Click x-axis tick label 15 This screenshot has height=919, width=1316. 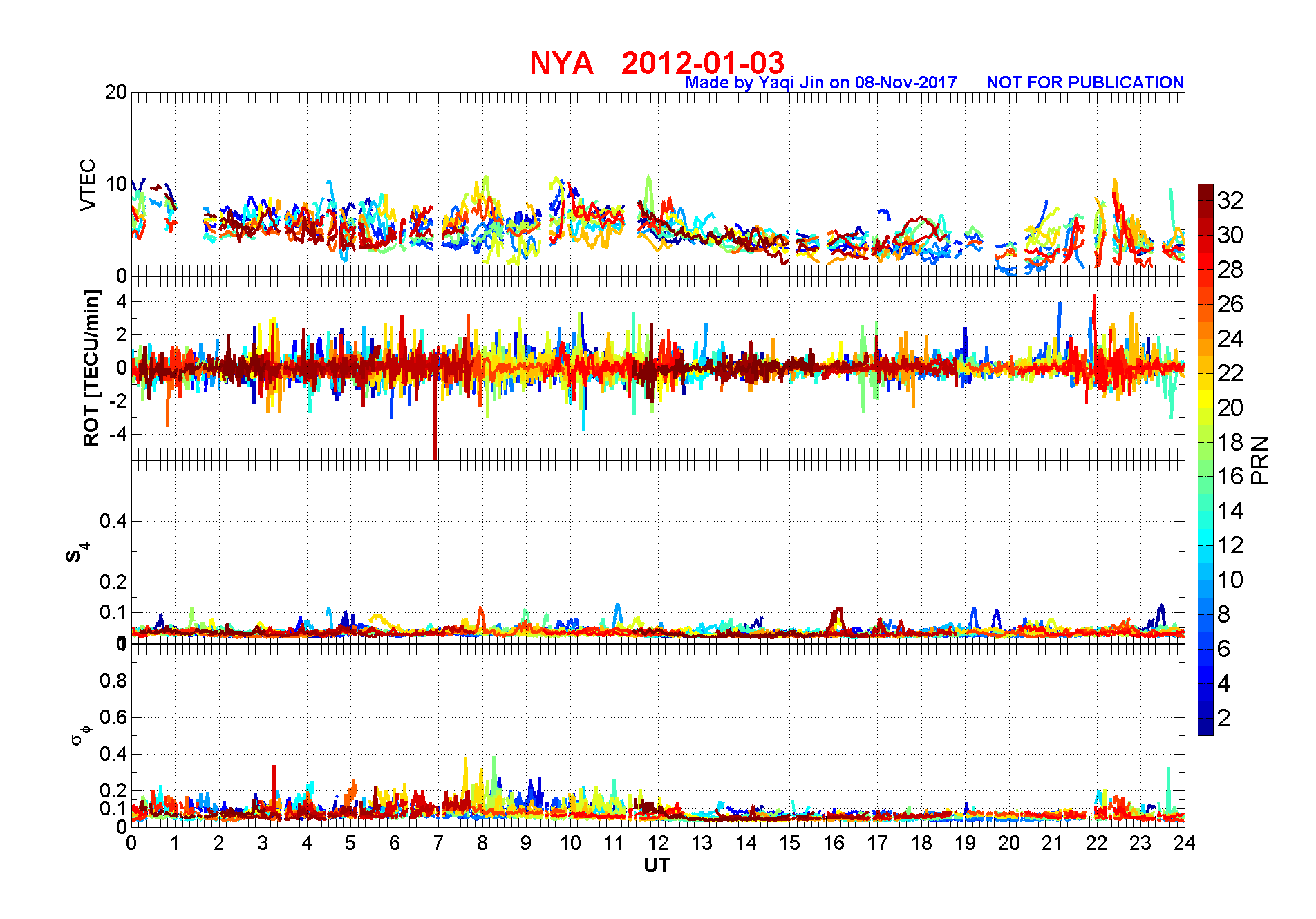point(789,843)
